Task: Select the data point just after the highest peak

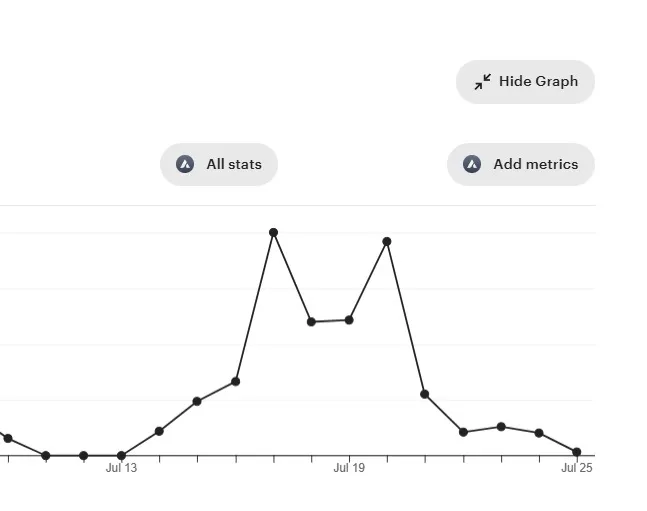Action: 311,322
